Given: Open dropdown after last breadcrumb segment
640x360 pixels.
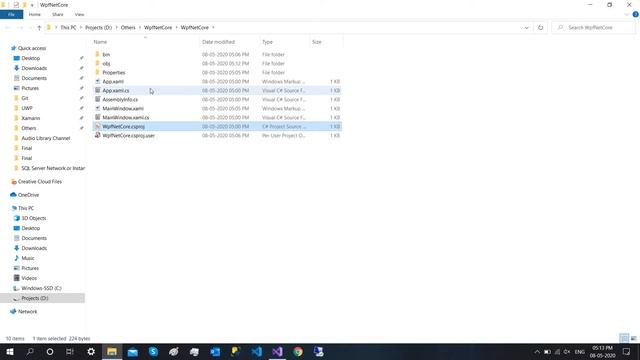Looking at the screenshot, I should point(213,27).
